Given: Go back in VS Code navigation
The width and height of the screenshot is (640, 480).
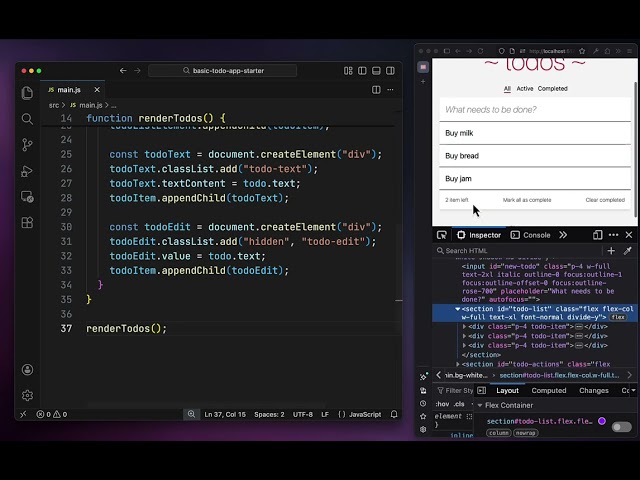Looking at the screenshot, I should 123,71.
